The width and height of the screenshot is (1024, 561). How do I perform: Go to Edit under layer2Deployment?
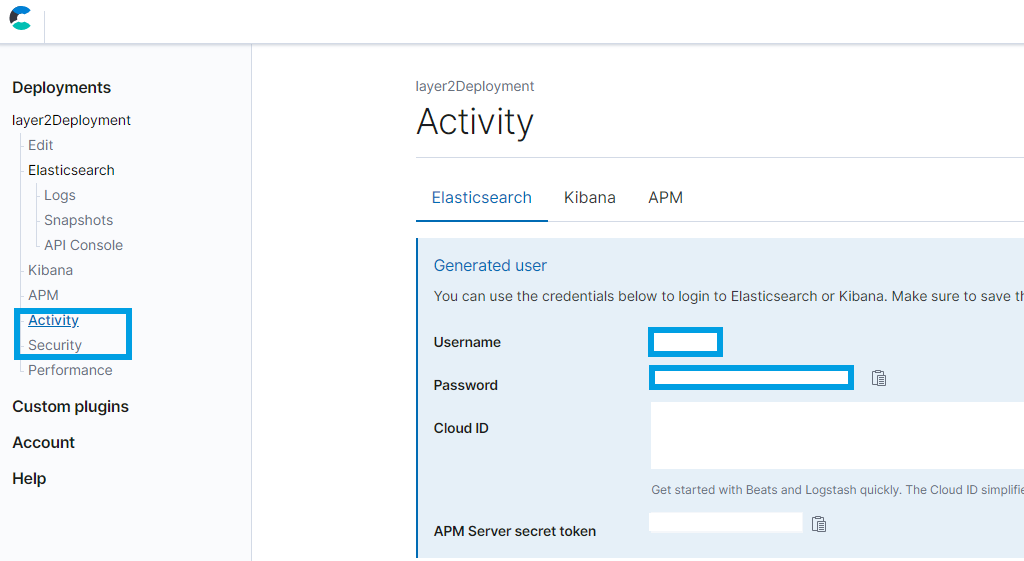(x=40, y=145)
